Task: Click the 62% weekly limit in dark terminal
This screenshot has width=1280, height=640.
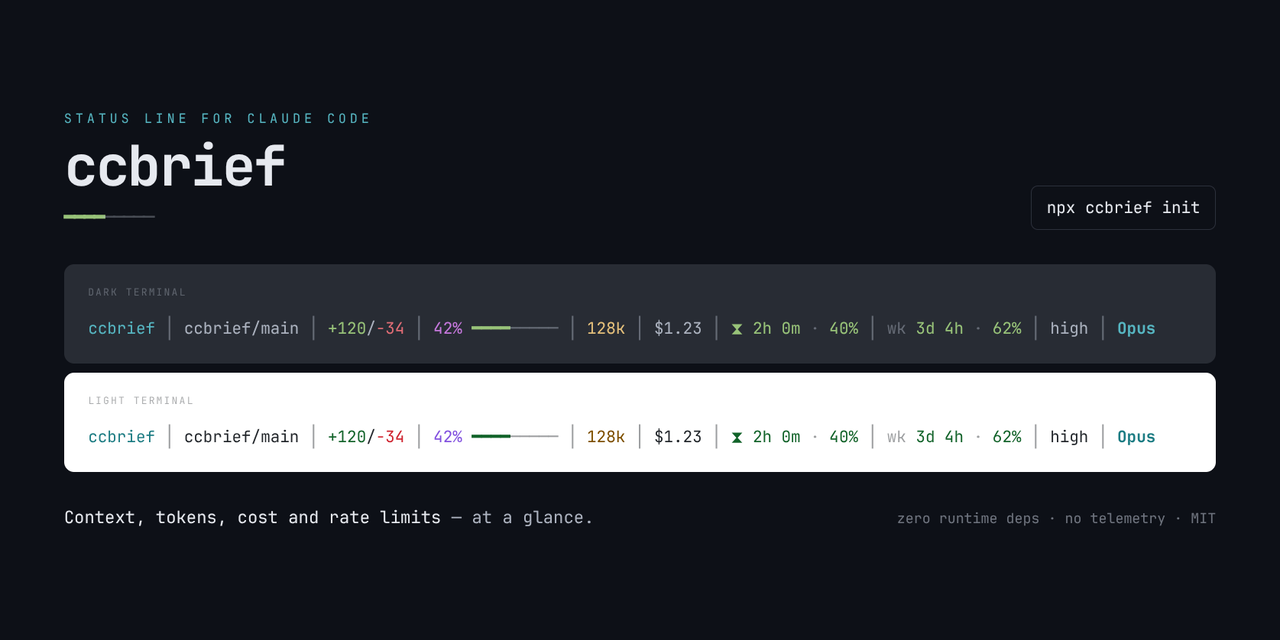Action: point(1007,328)
